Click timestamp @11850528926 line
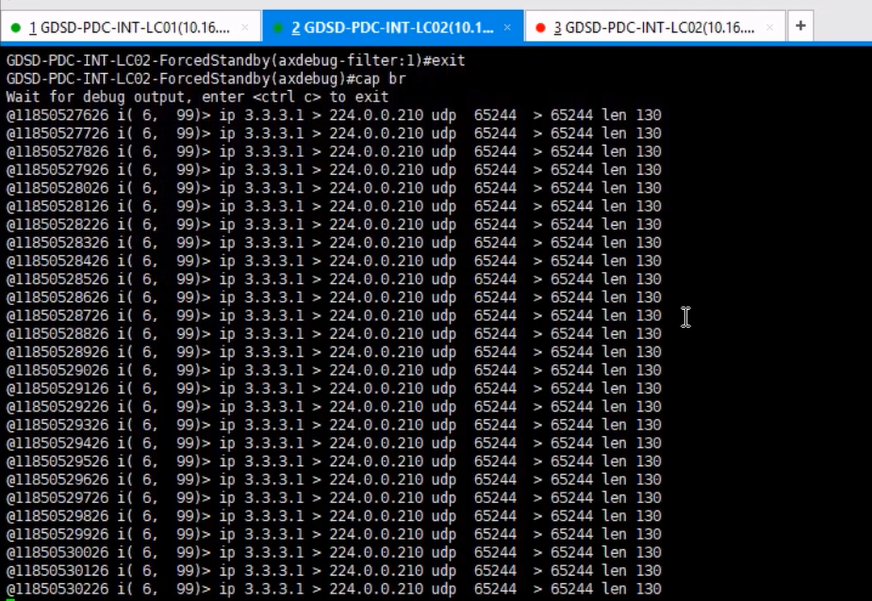Viewport: 872px width, 601px height. click(x=334, y=352)
